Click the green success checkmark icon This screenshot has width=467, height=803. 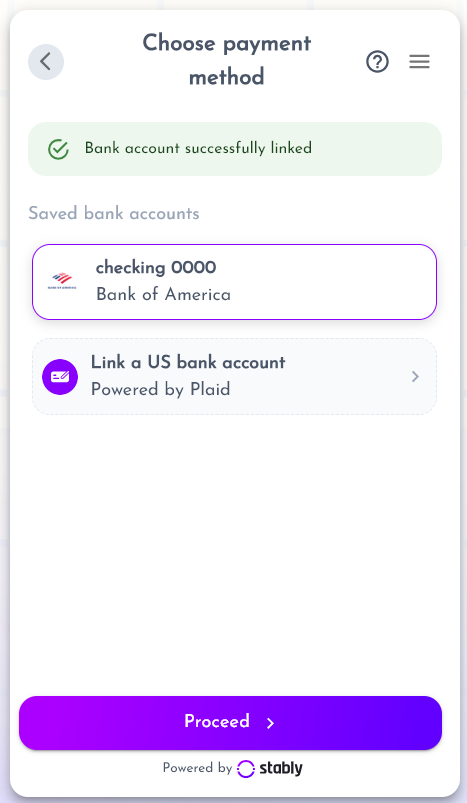point(58,149)
